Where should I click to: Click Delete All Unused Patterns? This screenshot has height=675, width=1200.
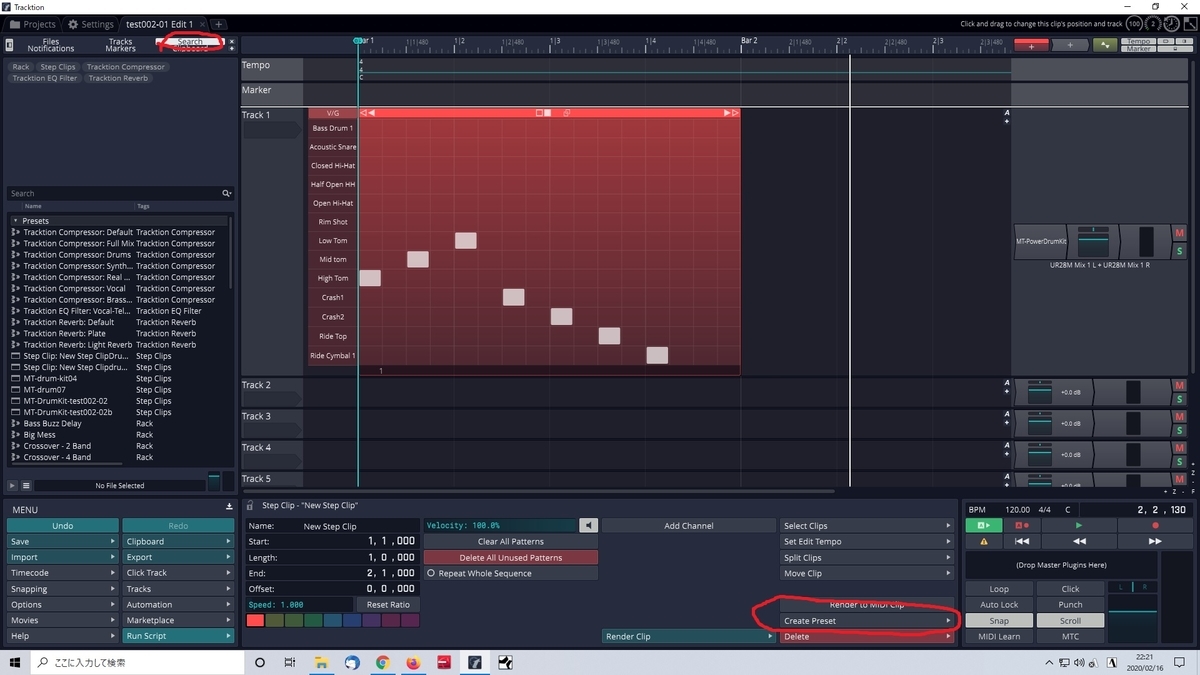[x=511, y=557]
